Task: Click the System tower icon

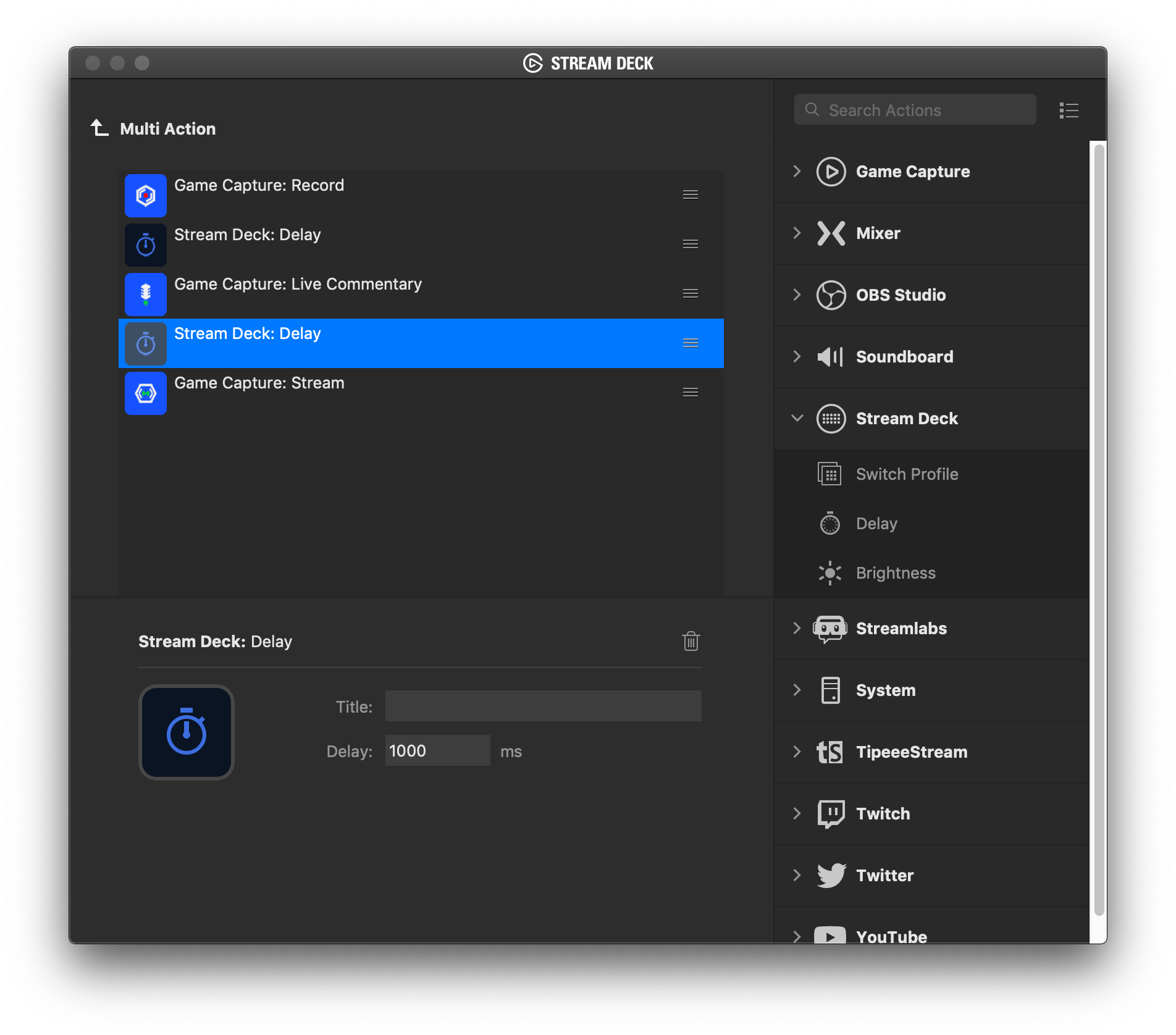Action: [831, 690]
